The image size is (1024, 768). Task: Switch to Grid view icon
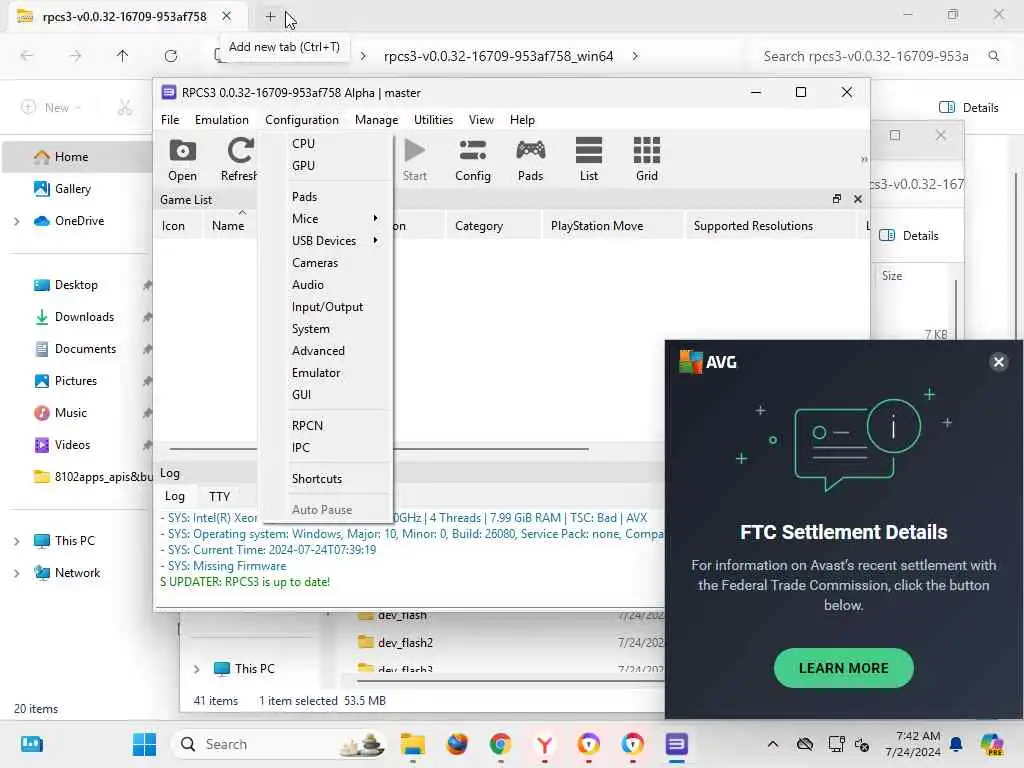[x=647, y=159]
